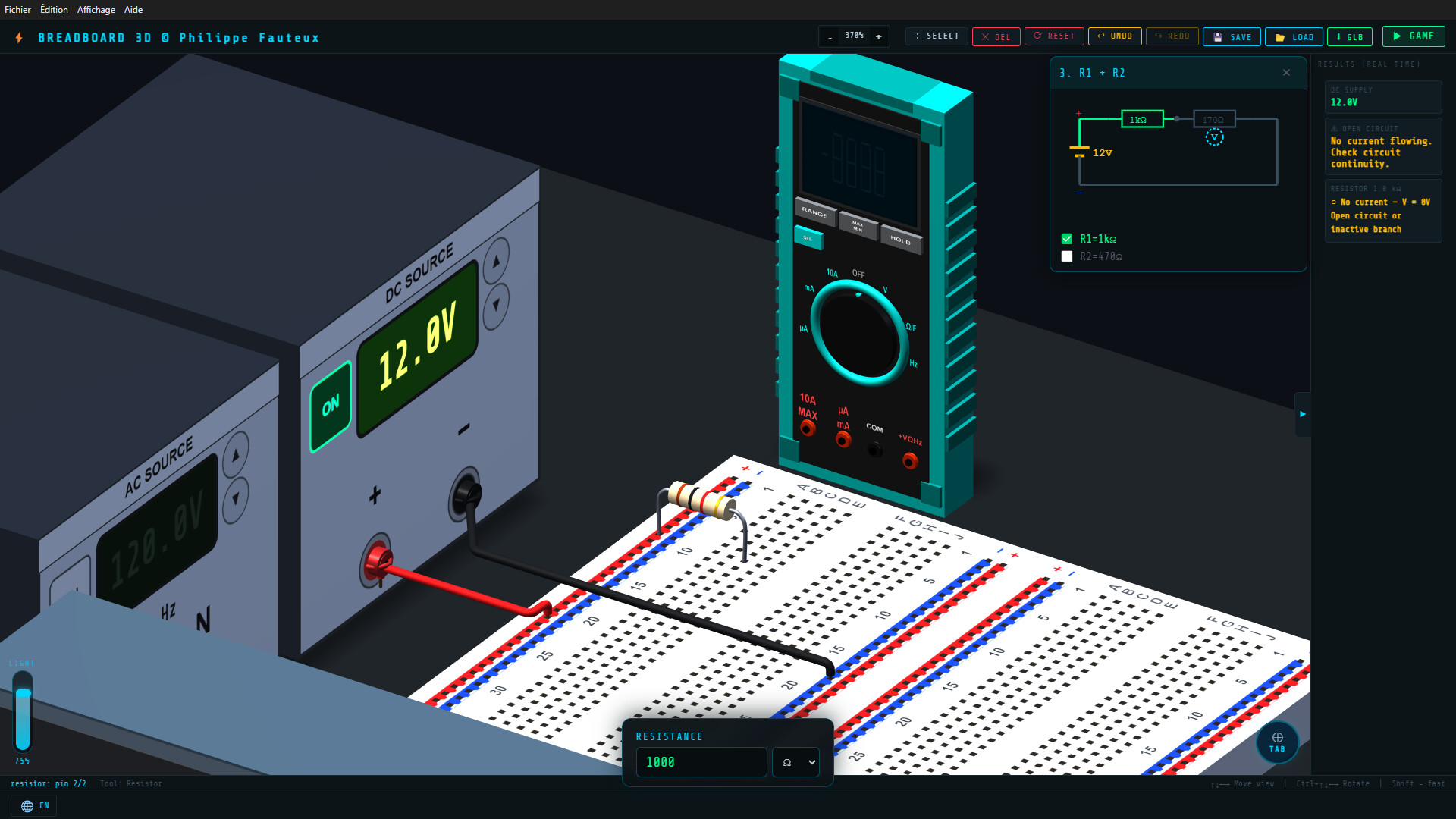
Task: Click the language globe EN button
Action: coord(34,805)
